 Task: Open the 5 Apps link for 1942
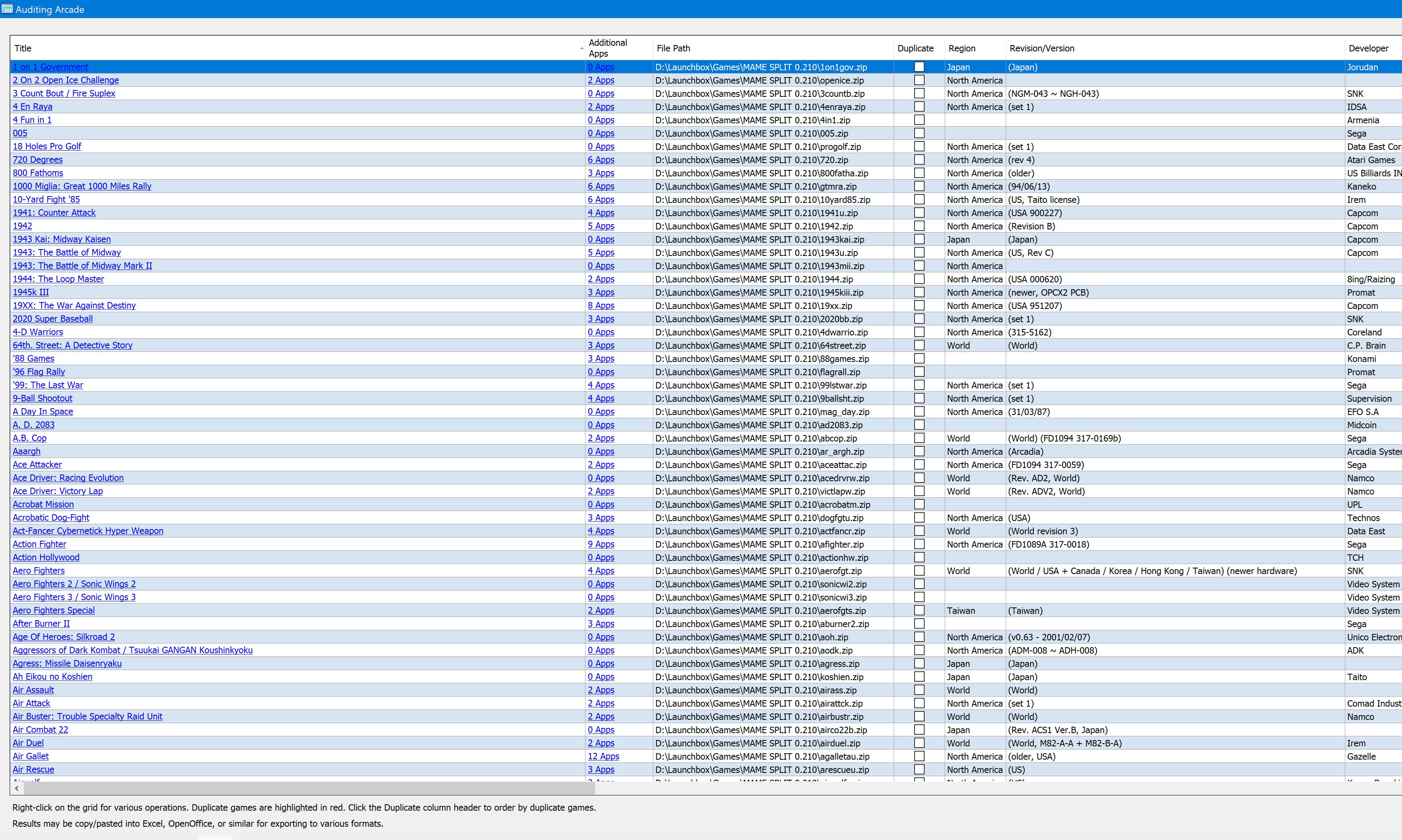point(601,226)
